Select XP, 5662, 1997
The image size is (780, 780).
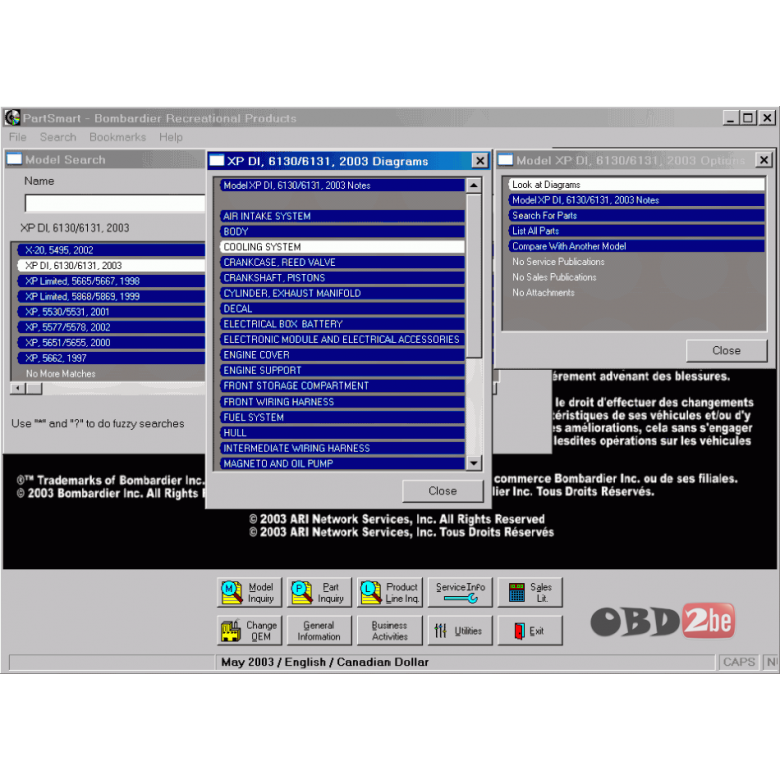110,358
